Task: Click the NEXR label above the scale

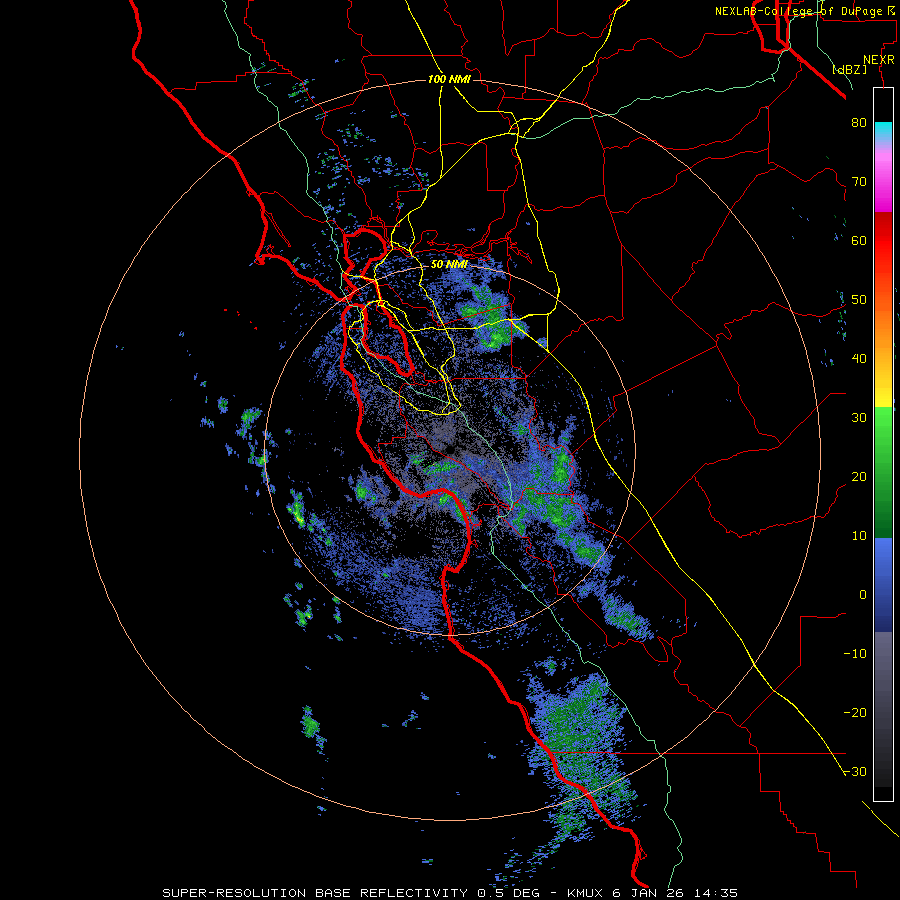Action: (878, 60)
